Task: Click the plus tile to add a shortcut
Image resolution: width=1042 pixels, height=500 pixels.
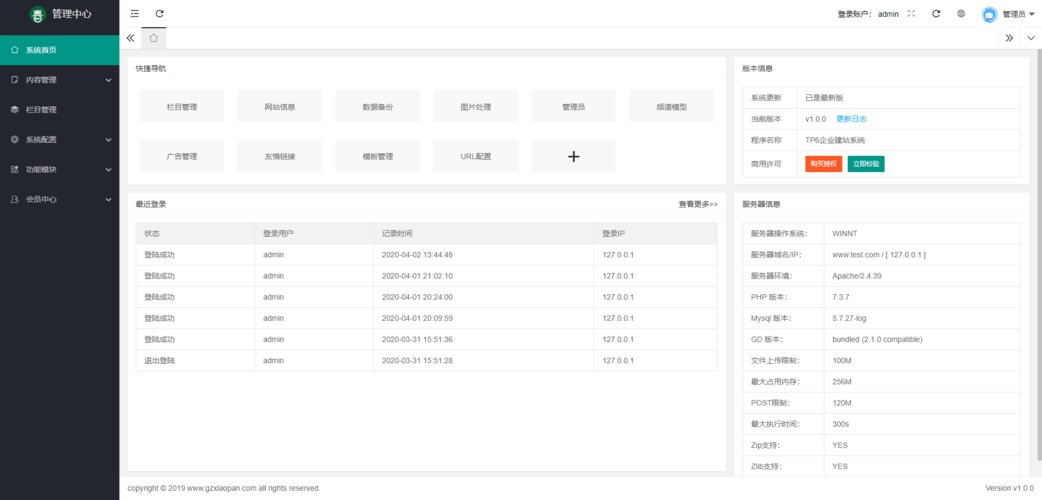Action: [573, 156]
